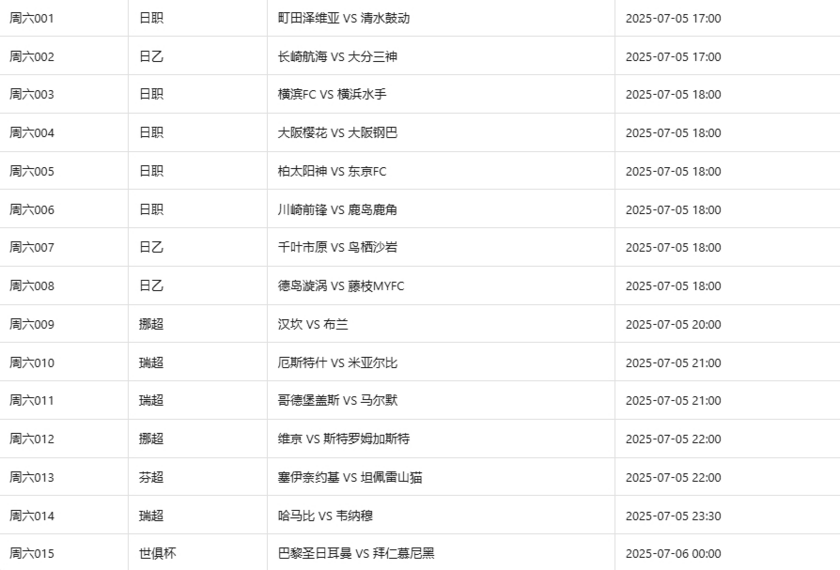Select the 塞伊奈约基 VS 坦佩雷山猫 match
Image resolution: width=840 pixels, height=570 pixels.
coord(350,477)
